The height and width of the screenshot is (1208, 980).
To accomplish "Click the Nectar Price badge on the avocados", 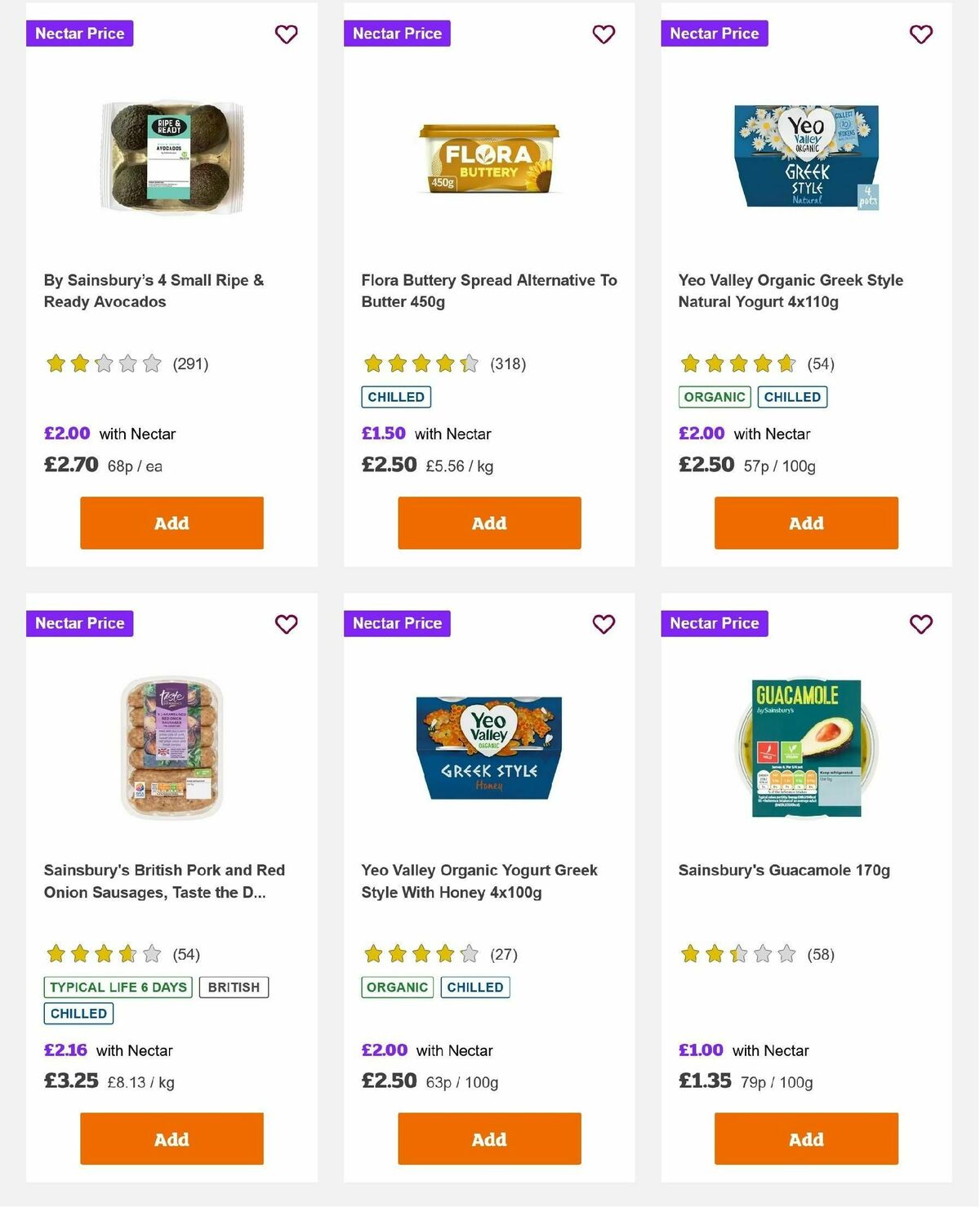I will pyautogui.click(x=79, y=33).
